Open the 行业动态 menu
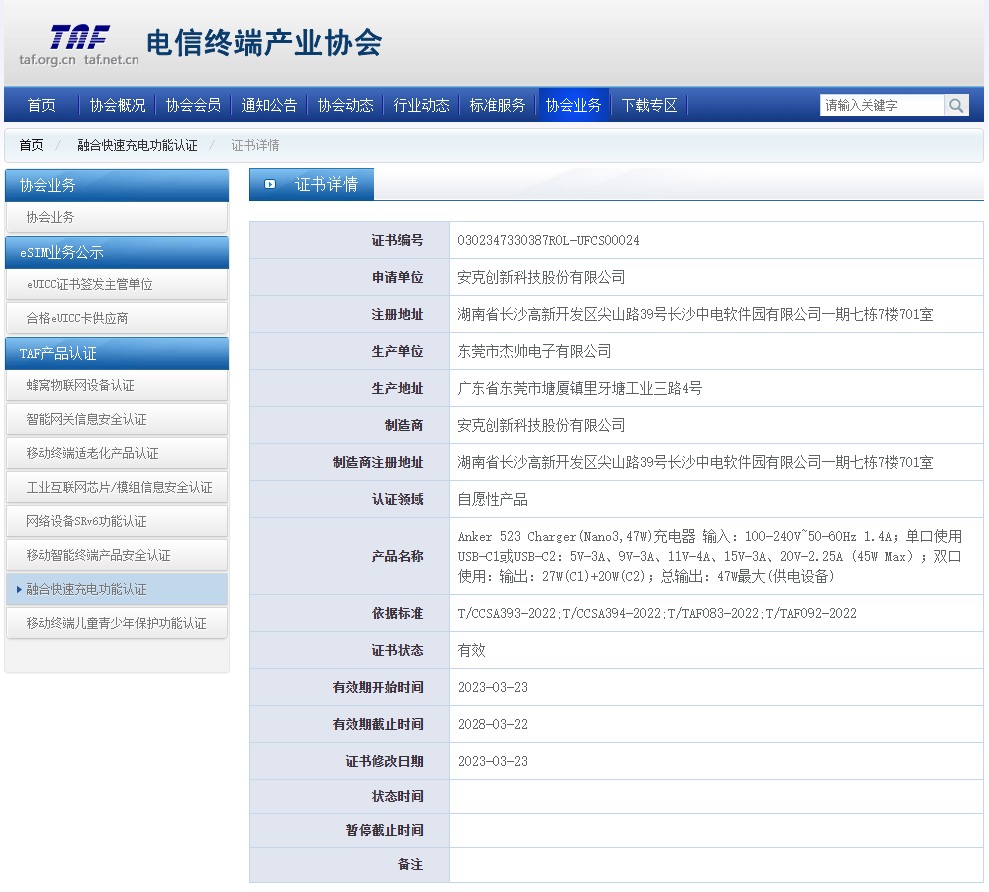Viewport: 989px width, 892px height. pyautogui.click(x=421, y=105)
